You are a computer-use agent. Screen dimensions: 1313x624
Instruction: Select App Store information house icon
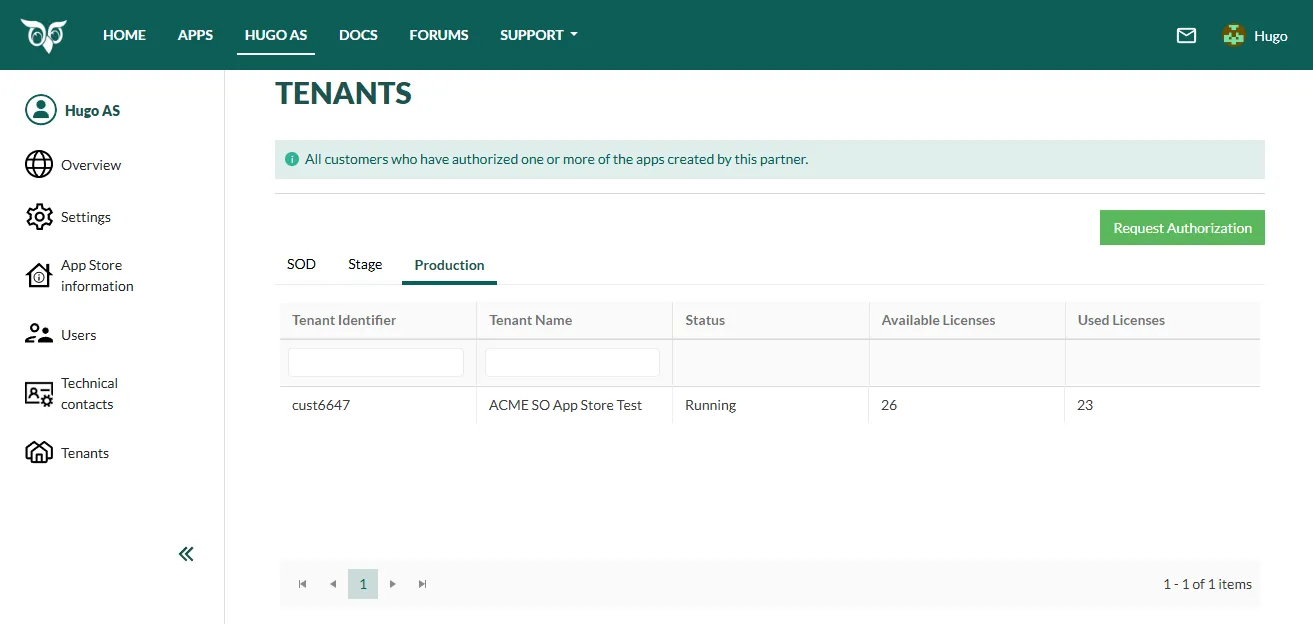click(x=39, y=276)
